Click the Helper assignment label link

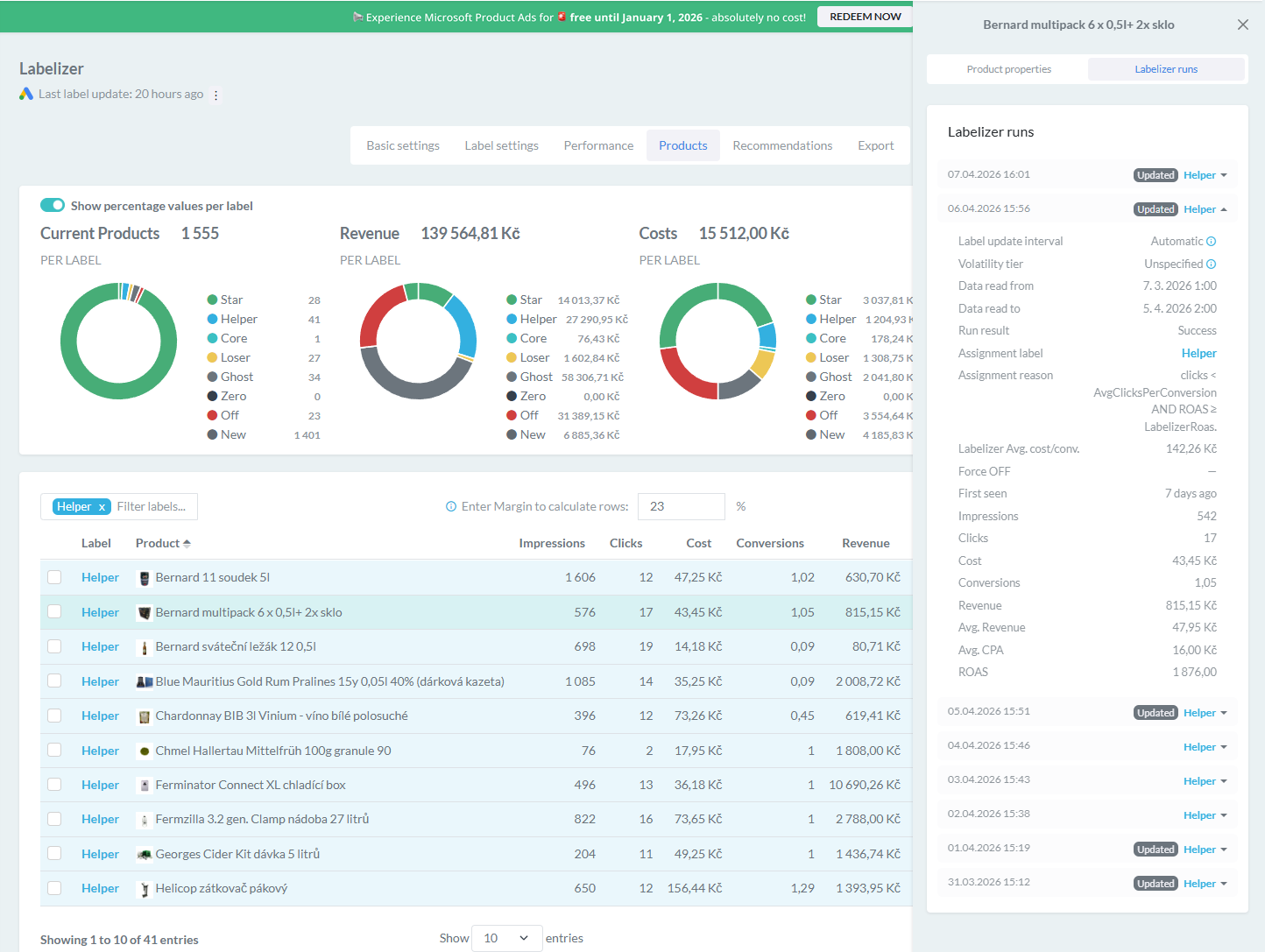click(1198, 353)
